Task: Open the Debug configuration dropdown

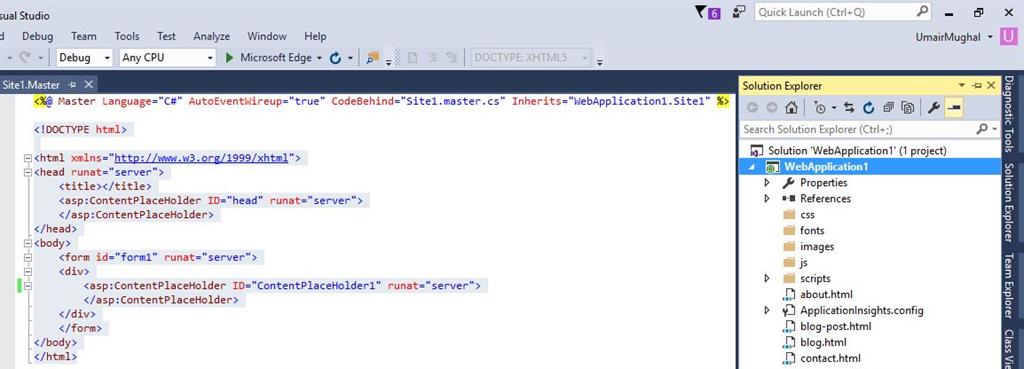Action: pyautogui.click(x=107, y=58)
